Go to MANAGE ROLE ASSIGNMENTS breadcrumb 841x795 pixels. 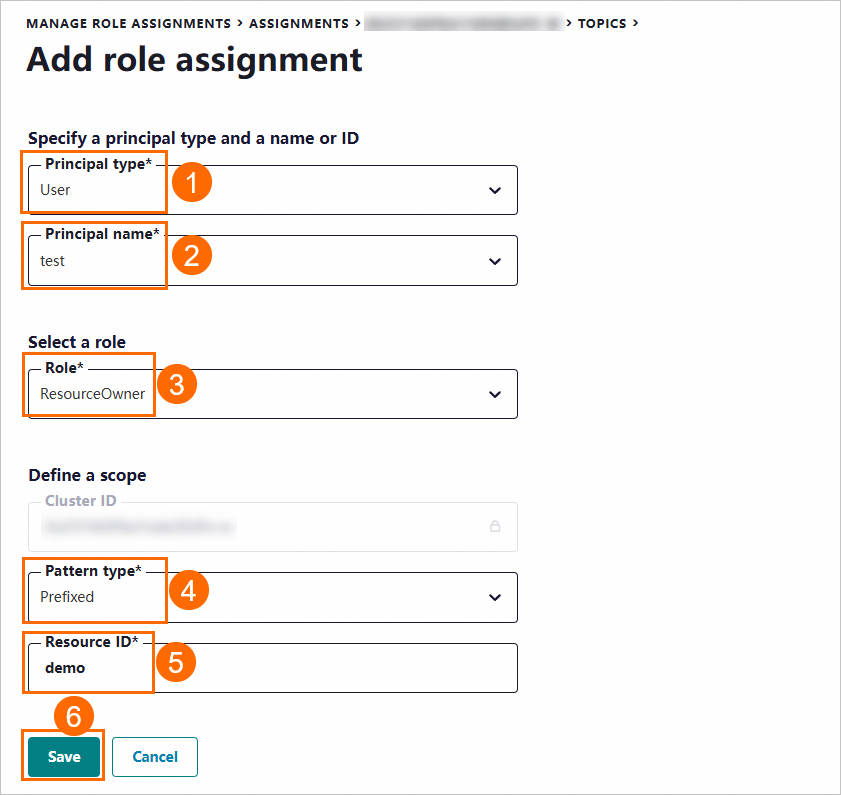(130, 22)
